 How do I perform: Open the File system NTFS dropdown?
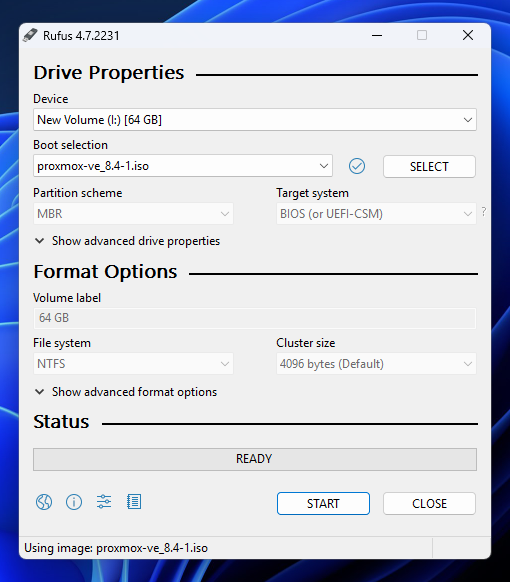click(133, 363)
